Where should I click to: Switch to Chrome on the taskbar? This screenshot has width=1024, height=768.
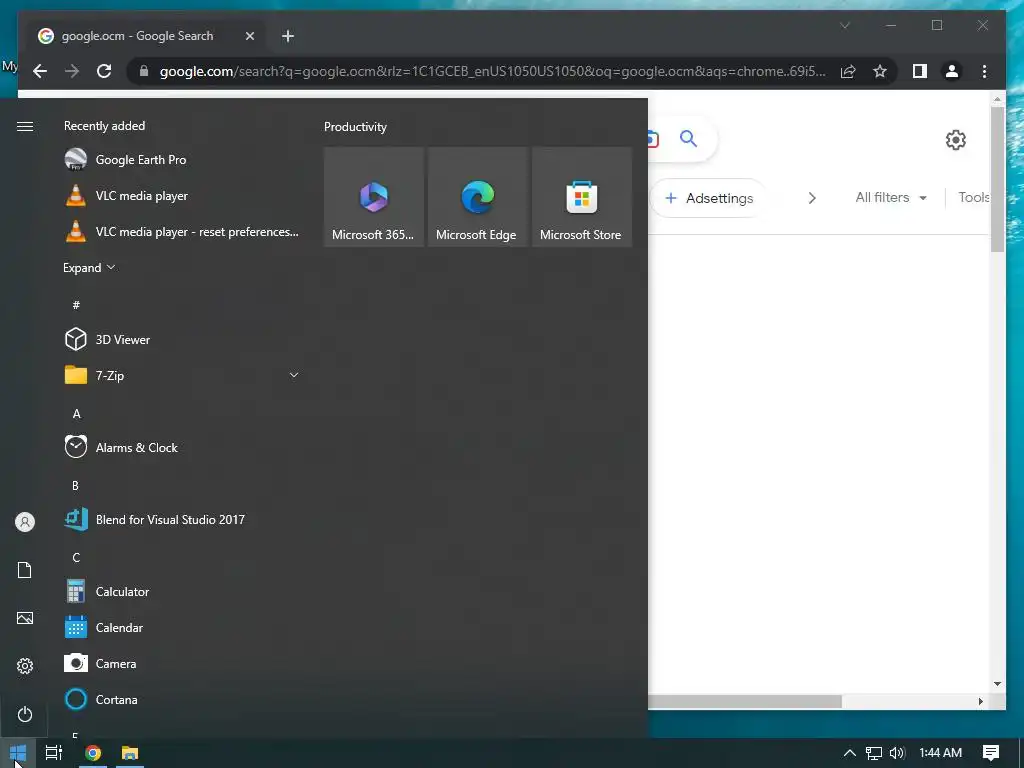[93, 753]
